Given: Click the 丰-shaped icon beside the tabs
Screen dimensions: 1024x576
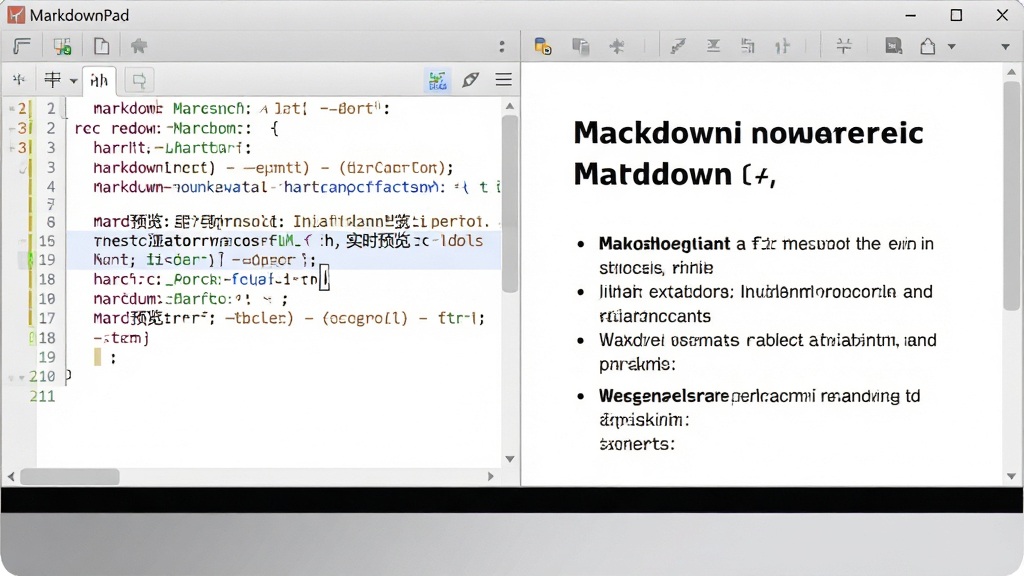Looking at the screenshot, I should point(52,80).
